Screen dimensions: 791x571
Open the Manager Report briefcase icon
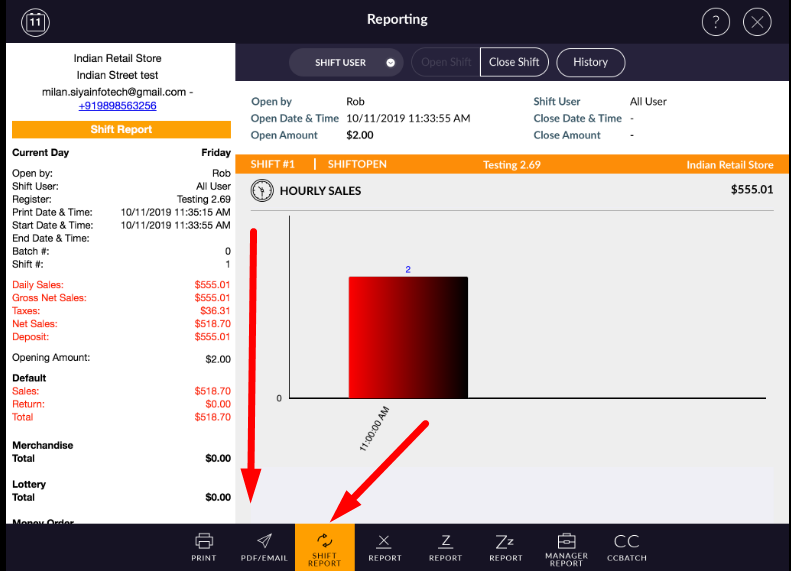[566, 547]
